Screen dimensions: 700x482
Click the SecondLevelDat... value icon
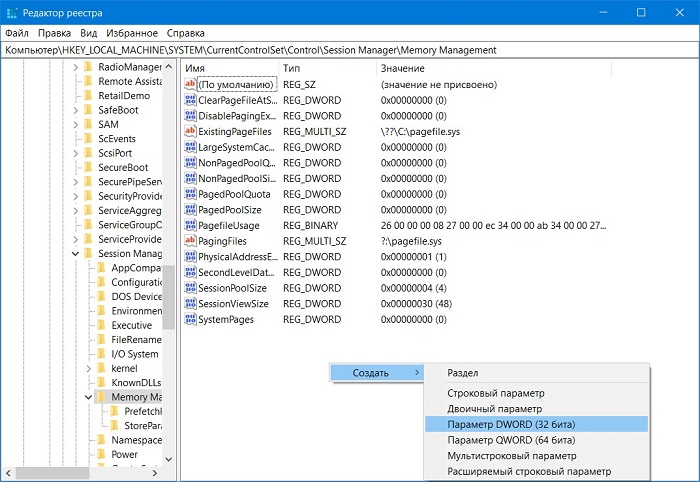tap(190, 272)
